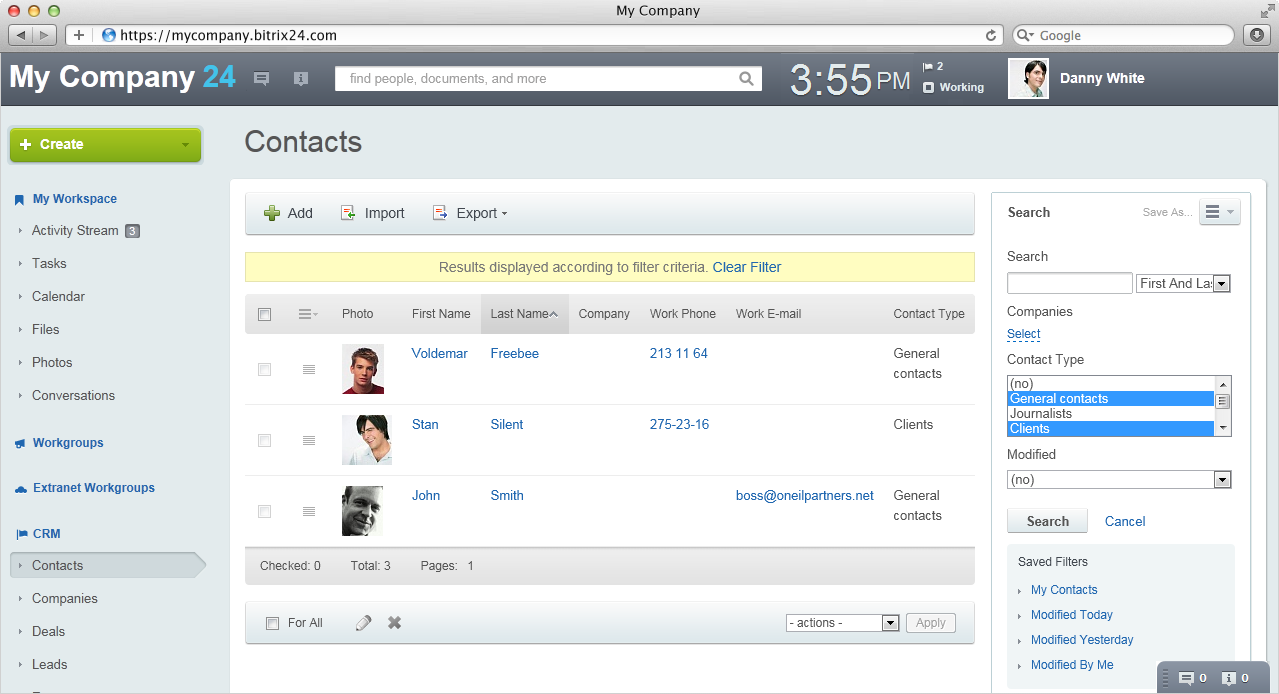This screenshot has height=694, width=1279.
Task: Click the Clear Filter link
Action: (747, 267)
